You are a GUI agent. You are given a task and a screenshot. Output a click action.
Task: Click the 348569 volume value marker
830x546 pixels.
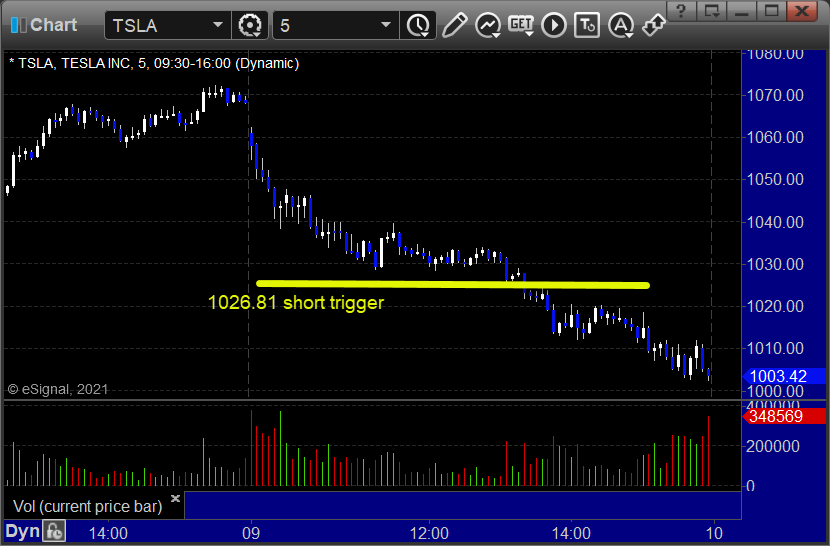[x=783, y=416]
